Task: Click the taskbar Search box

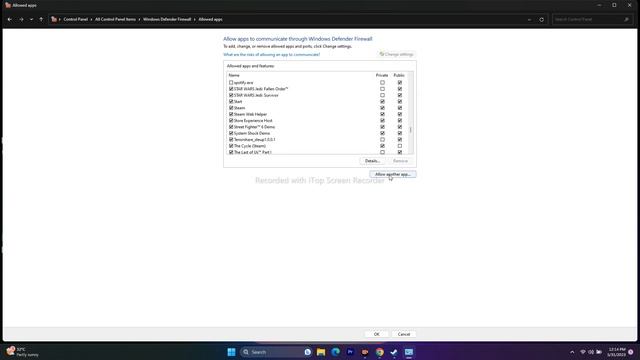Action: coord(276,352)
